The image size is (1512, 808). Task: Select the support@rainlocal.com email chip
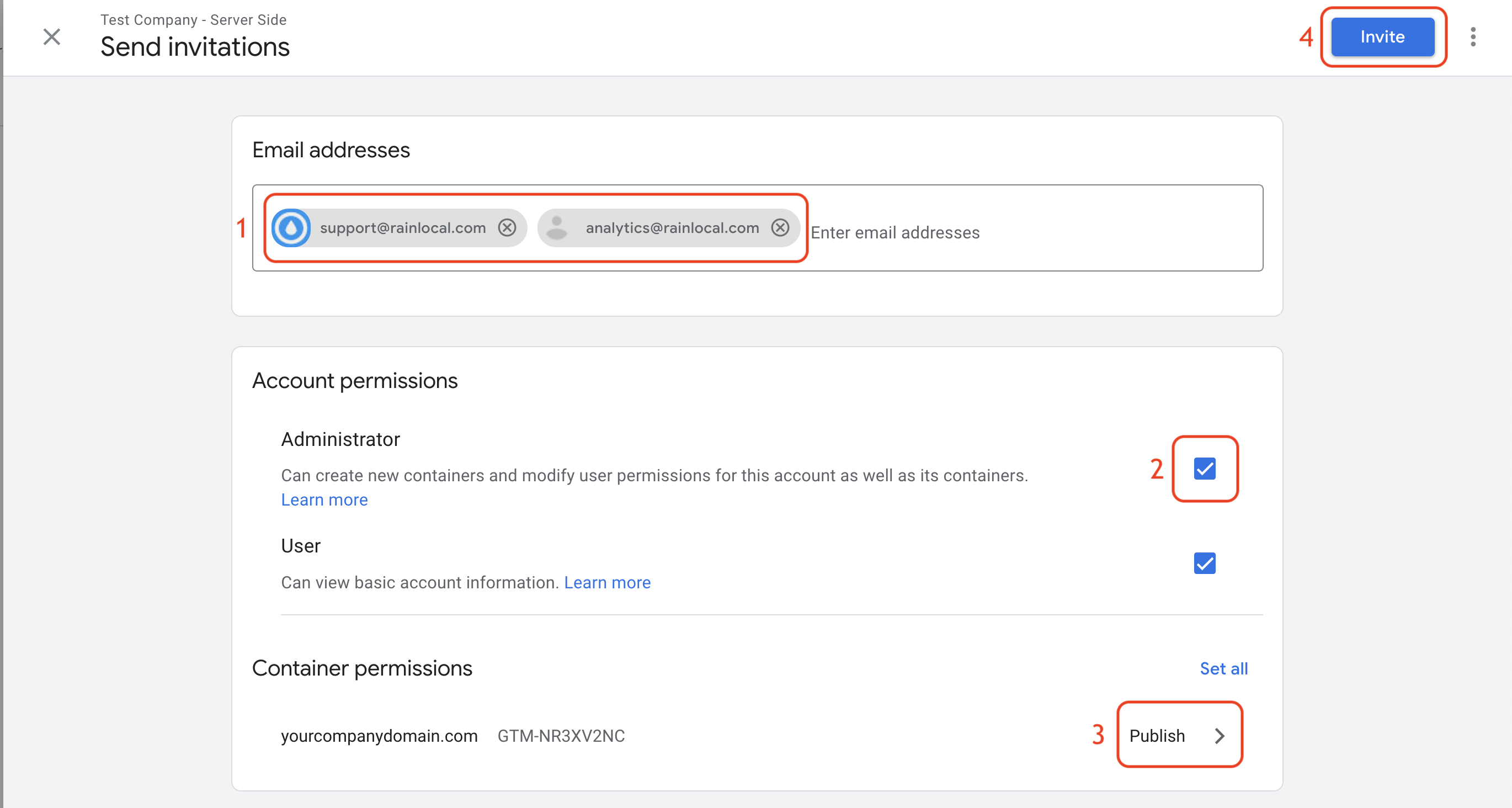pos(403,228)
